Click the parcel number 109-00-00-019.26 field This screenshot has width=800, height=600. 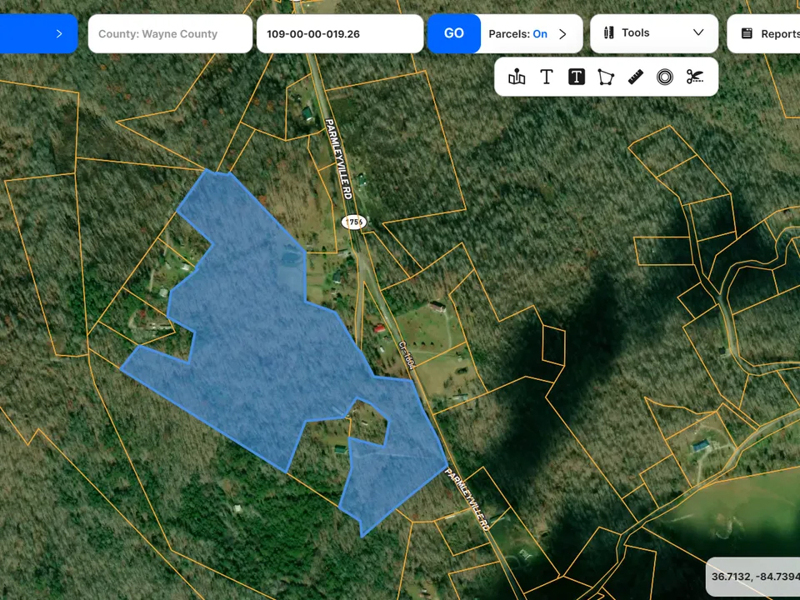tap(340, 34)
